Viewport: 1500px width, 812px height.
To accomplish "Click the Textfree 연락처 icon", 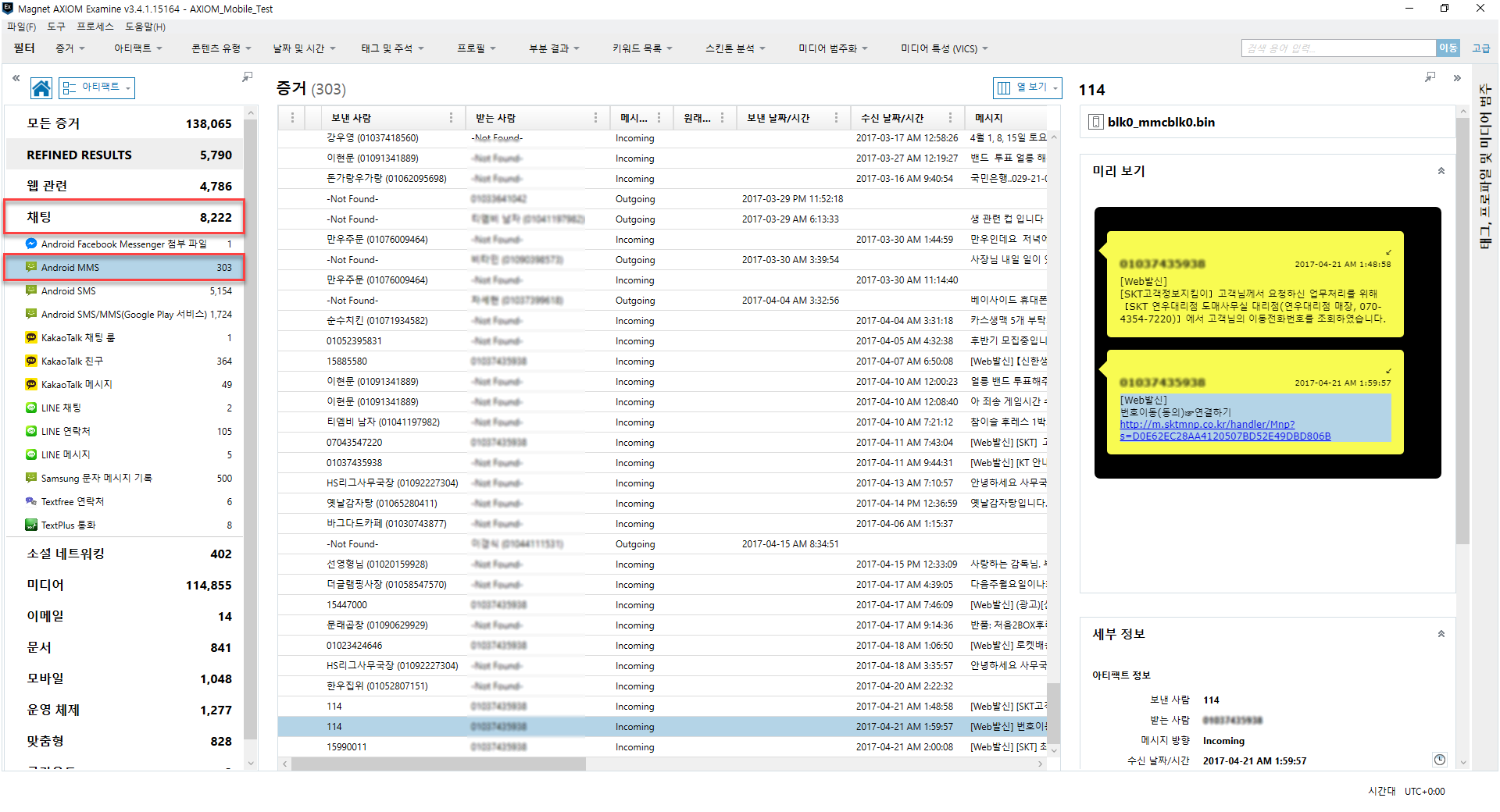I will 31,501.
